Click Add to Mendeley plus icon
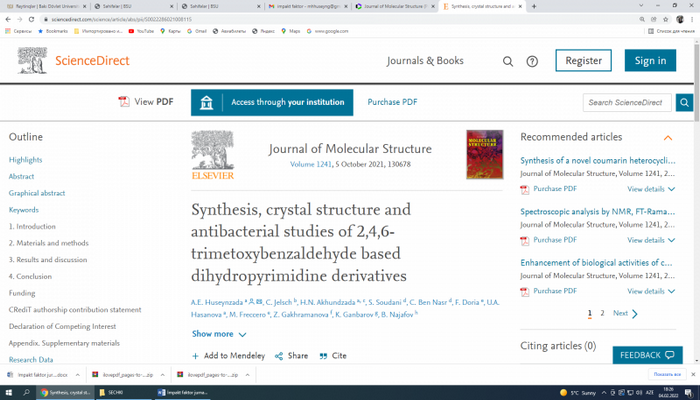The height and width of the screenshot is (400, 700). click(196, 356)
